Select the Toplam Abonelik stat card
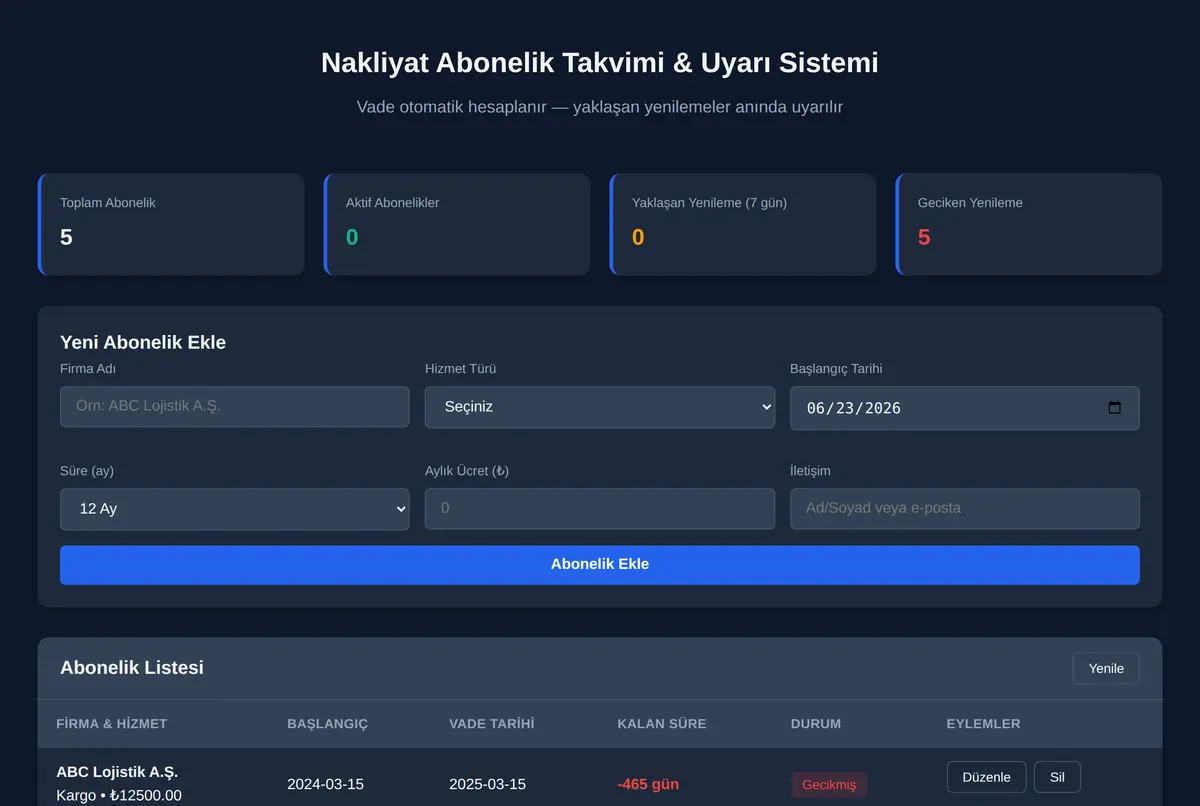Viewport: 1200px width, 806px height. [x=171, y=224]
